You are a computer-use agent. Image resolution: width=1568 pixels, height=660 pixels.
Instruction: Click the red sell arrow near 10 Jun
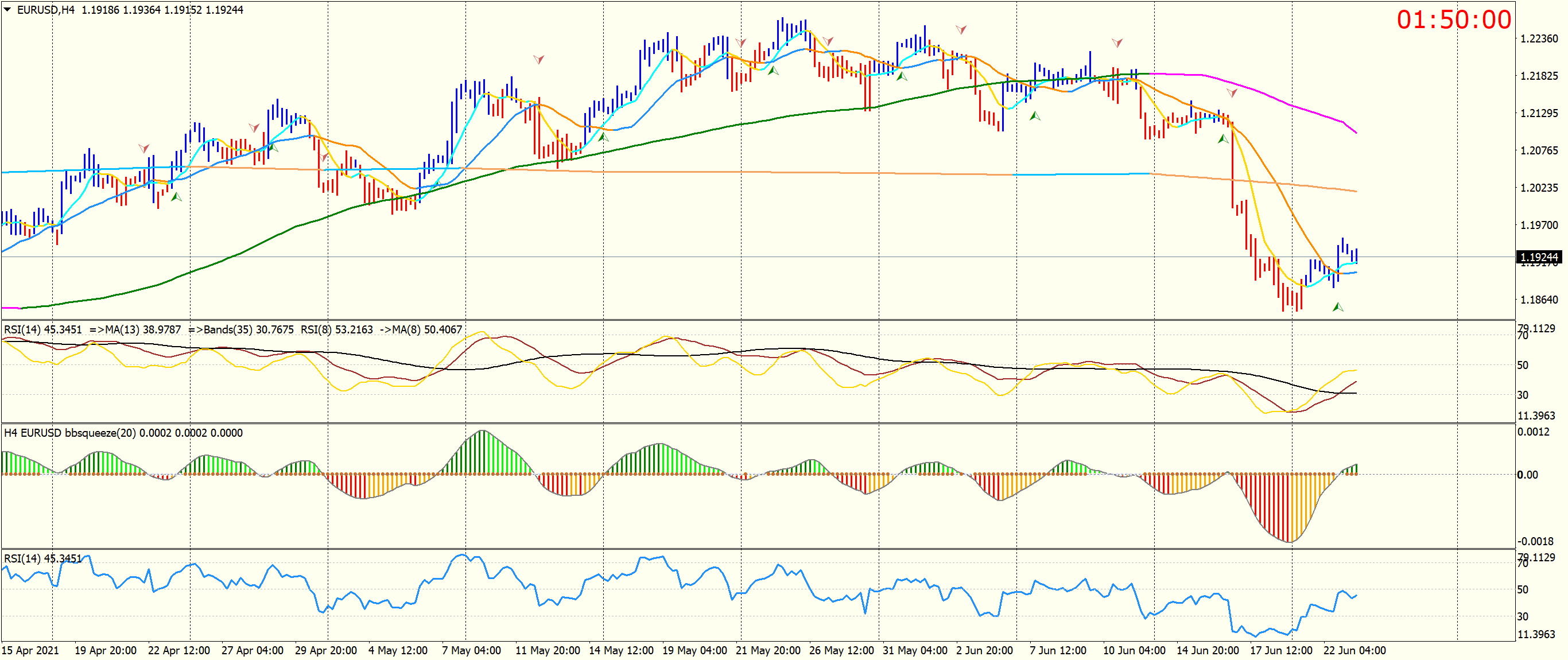pos(1117,42)
